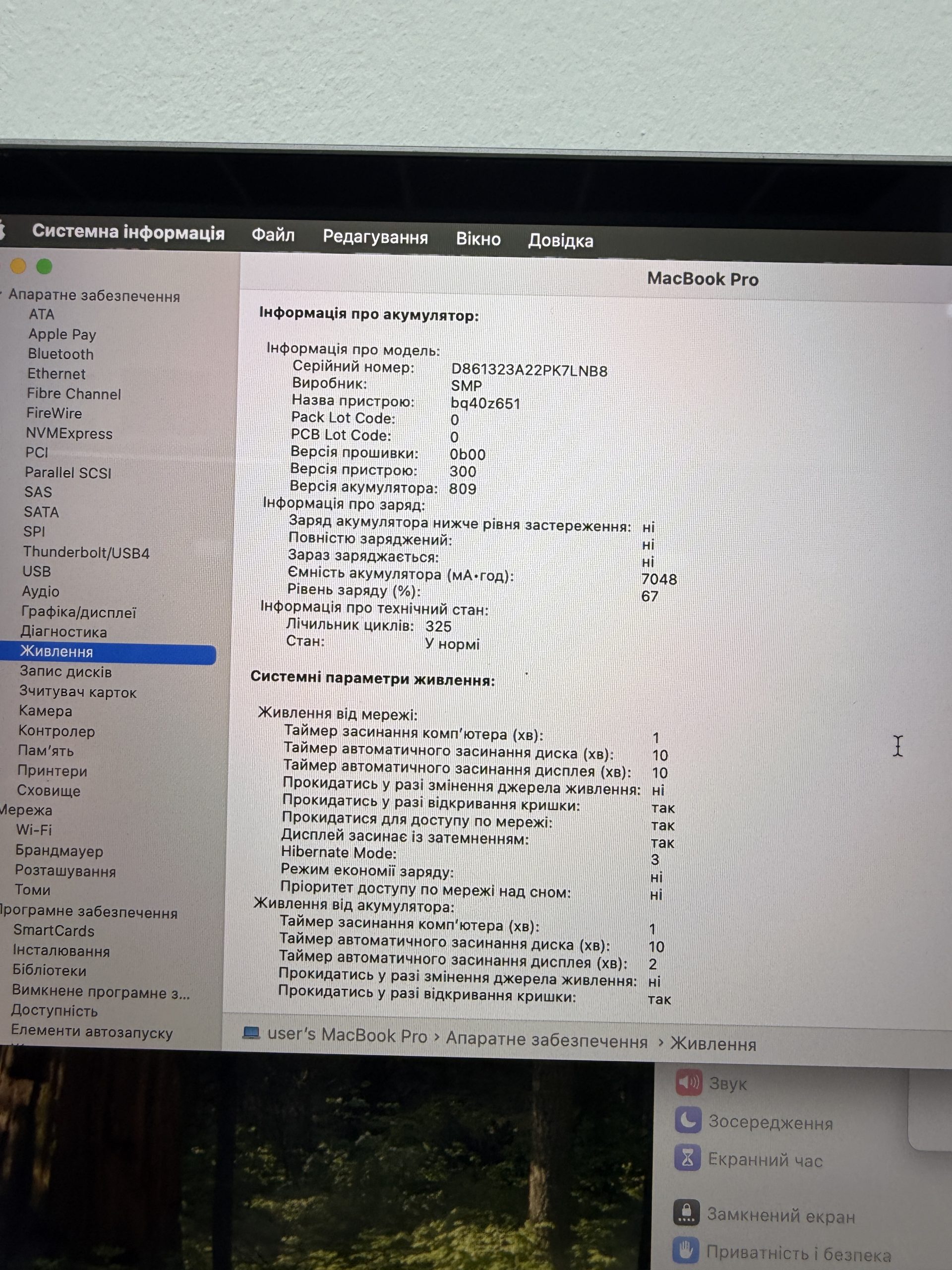Select Зчитувач карток in the sidebar
This screenshot has height=1270, width=952.
[78, 692]
